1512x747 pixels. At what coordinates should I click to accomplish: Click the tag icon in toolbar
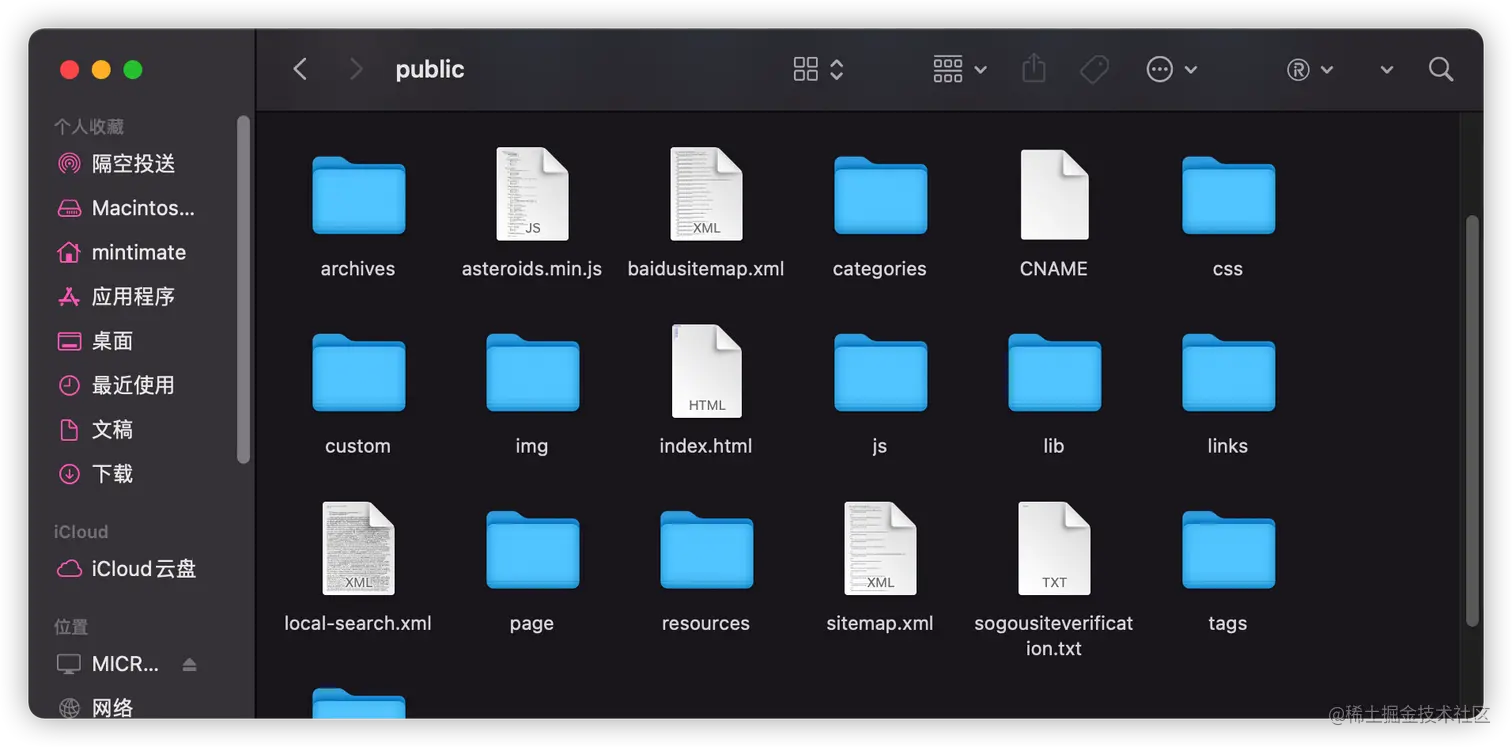click(1095, 69)
